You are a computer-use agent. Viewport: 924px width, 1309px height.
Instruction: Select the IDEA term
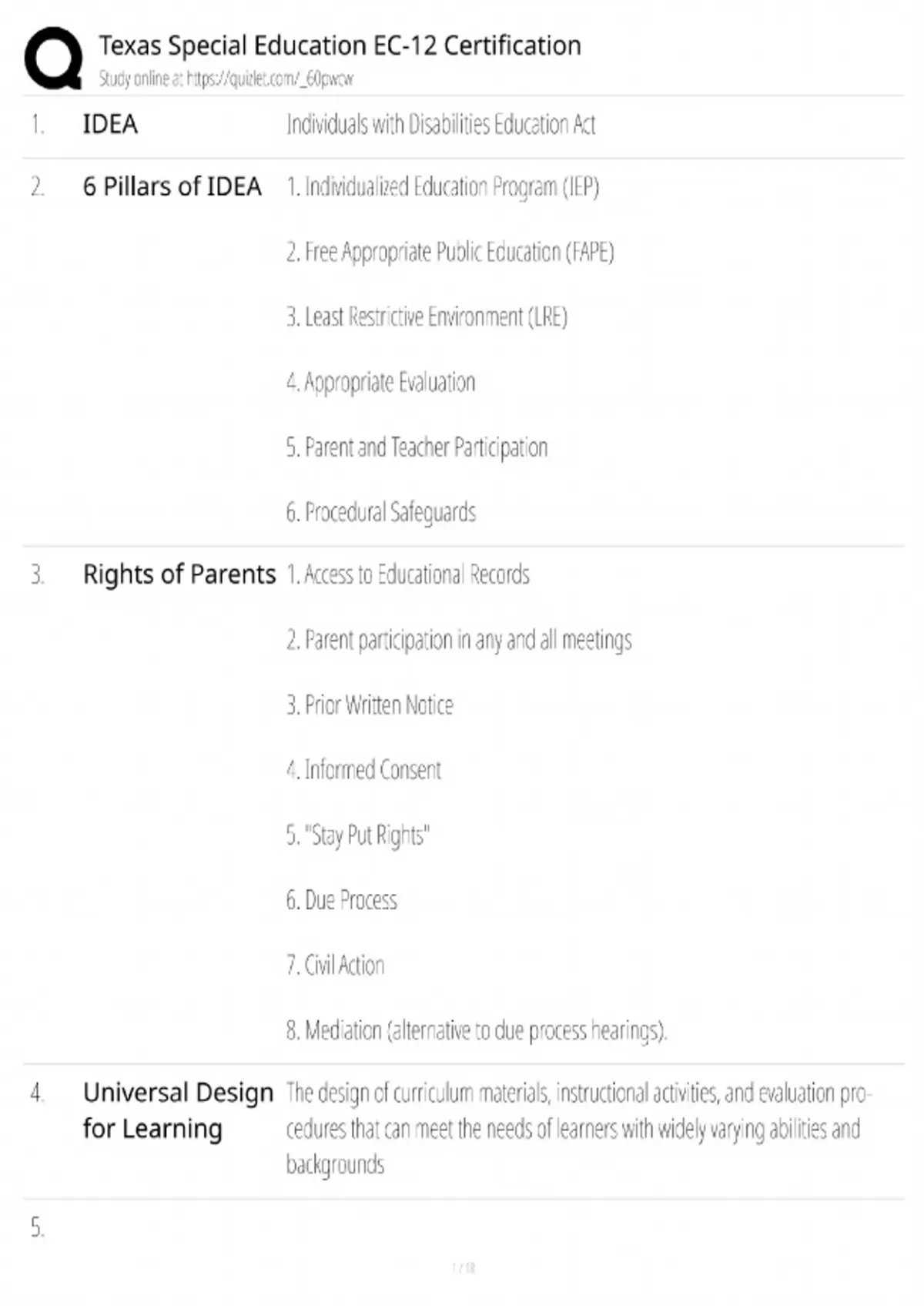click(x=110, y=124)
